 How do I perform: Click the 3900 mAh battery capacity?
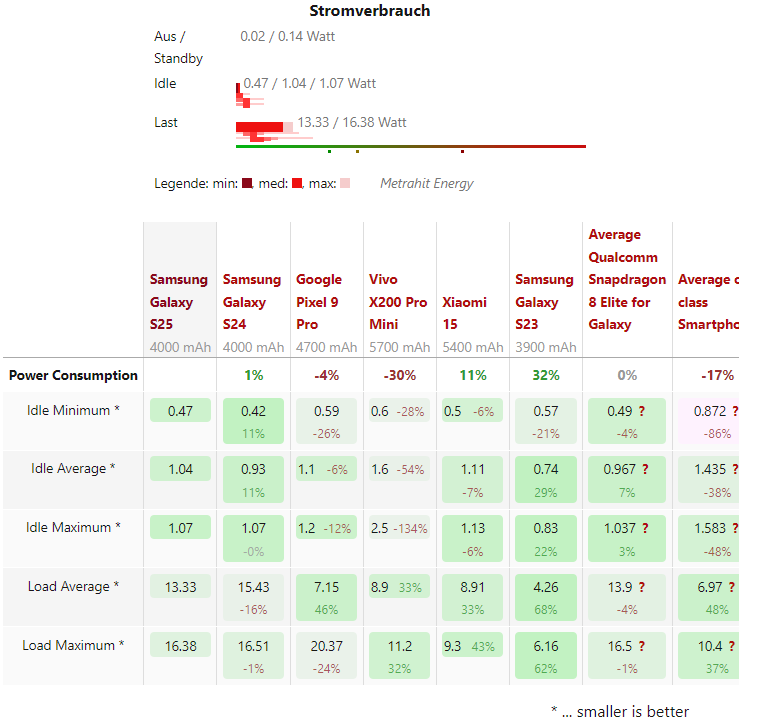(x=546, y=347)
